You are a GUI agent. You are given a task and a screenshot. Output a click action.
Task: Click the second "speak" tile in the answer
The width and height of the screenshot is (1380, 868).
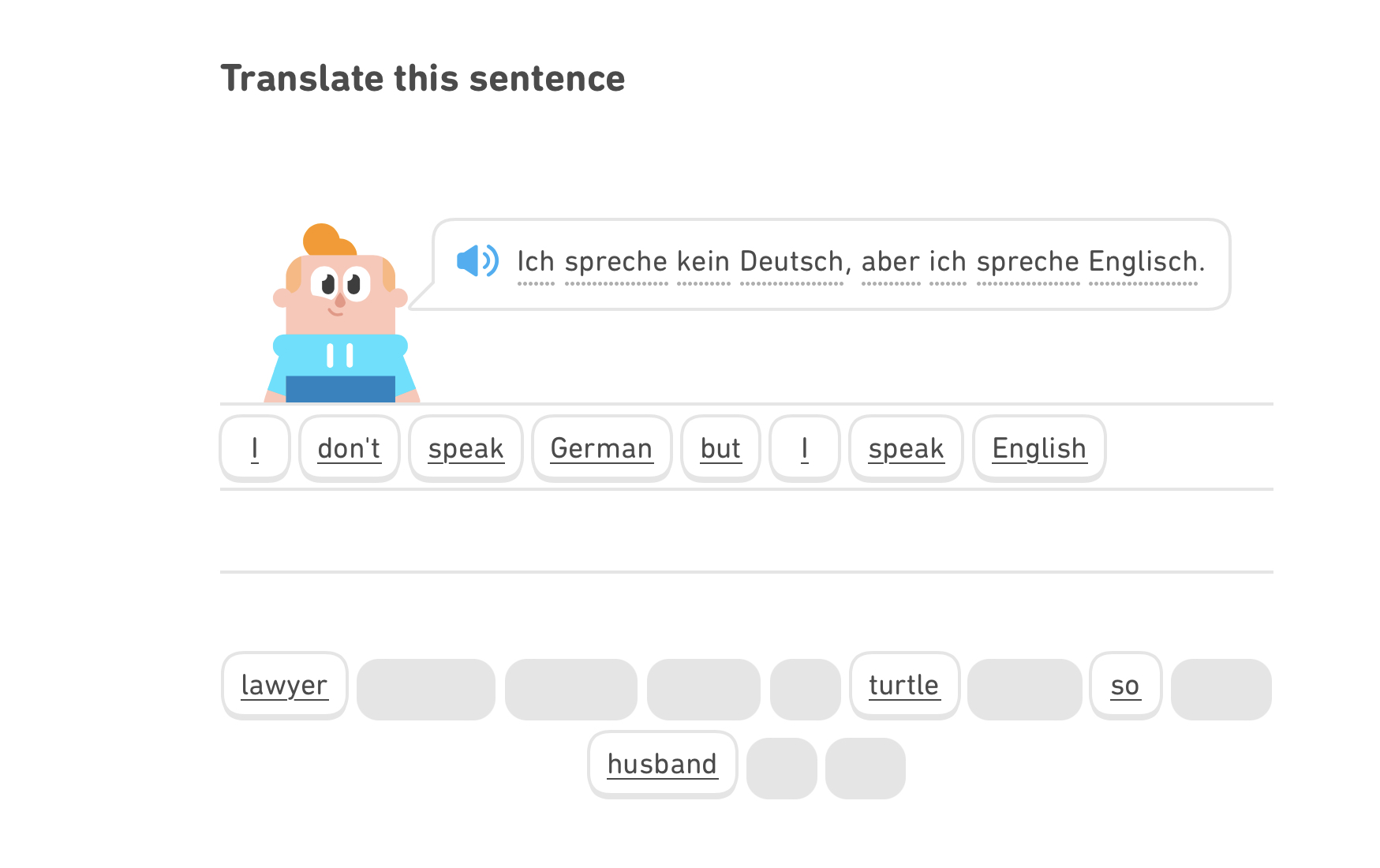coord(906,448)
